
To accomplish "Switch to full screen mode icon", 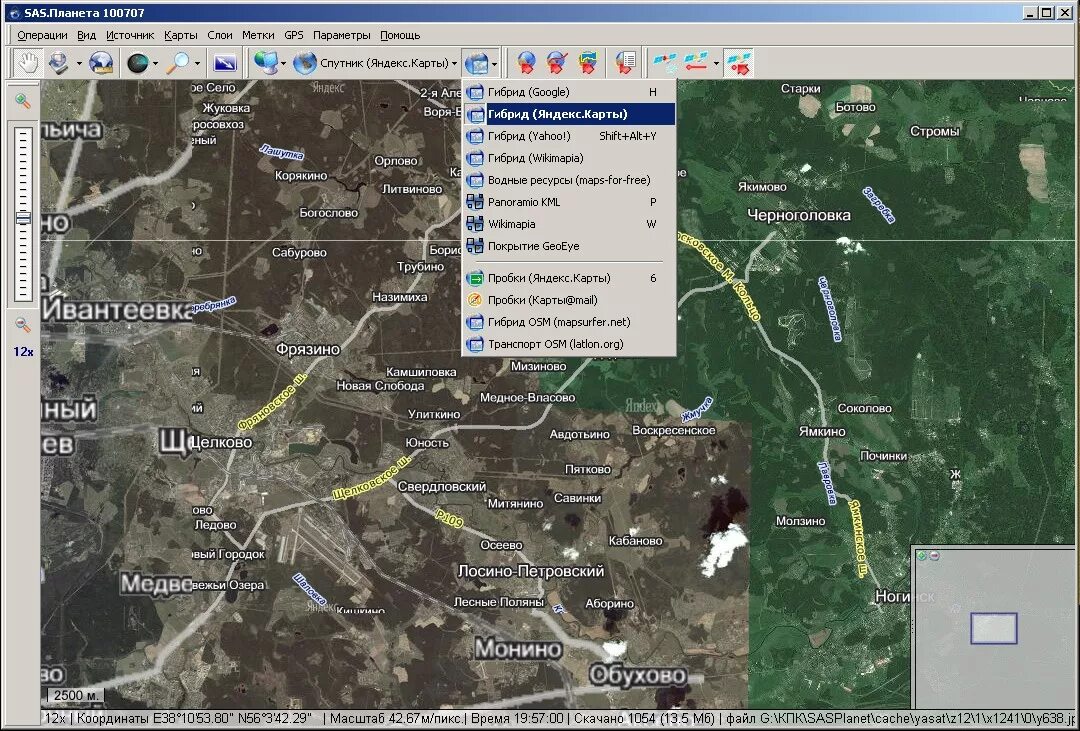I will [x=225, y=63].
